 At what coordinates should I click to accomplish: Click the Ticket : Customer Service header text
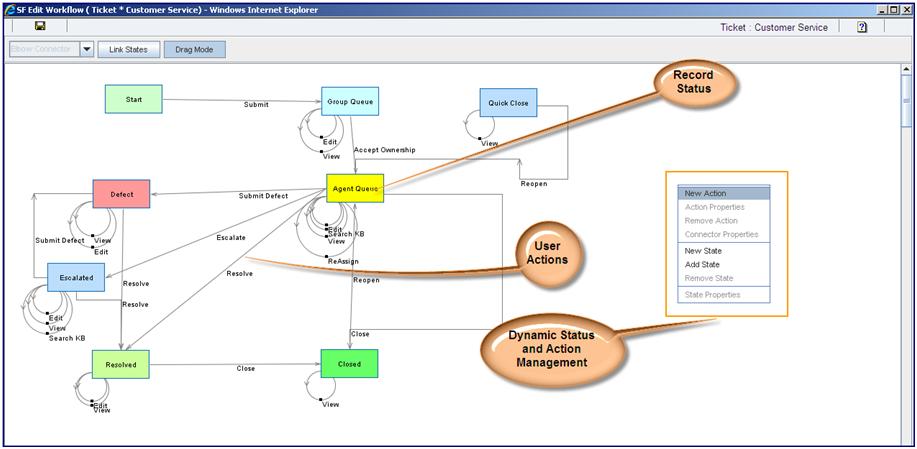[x=774, y=27]
